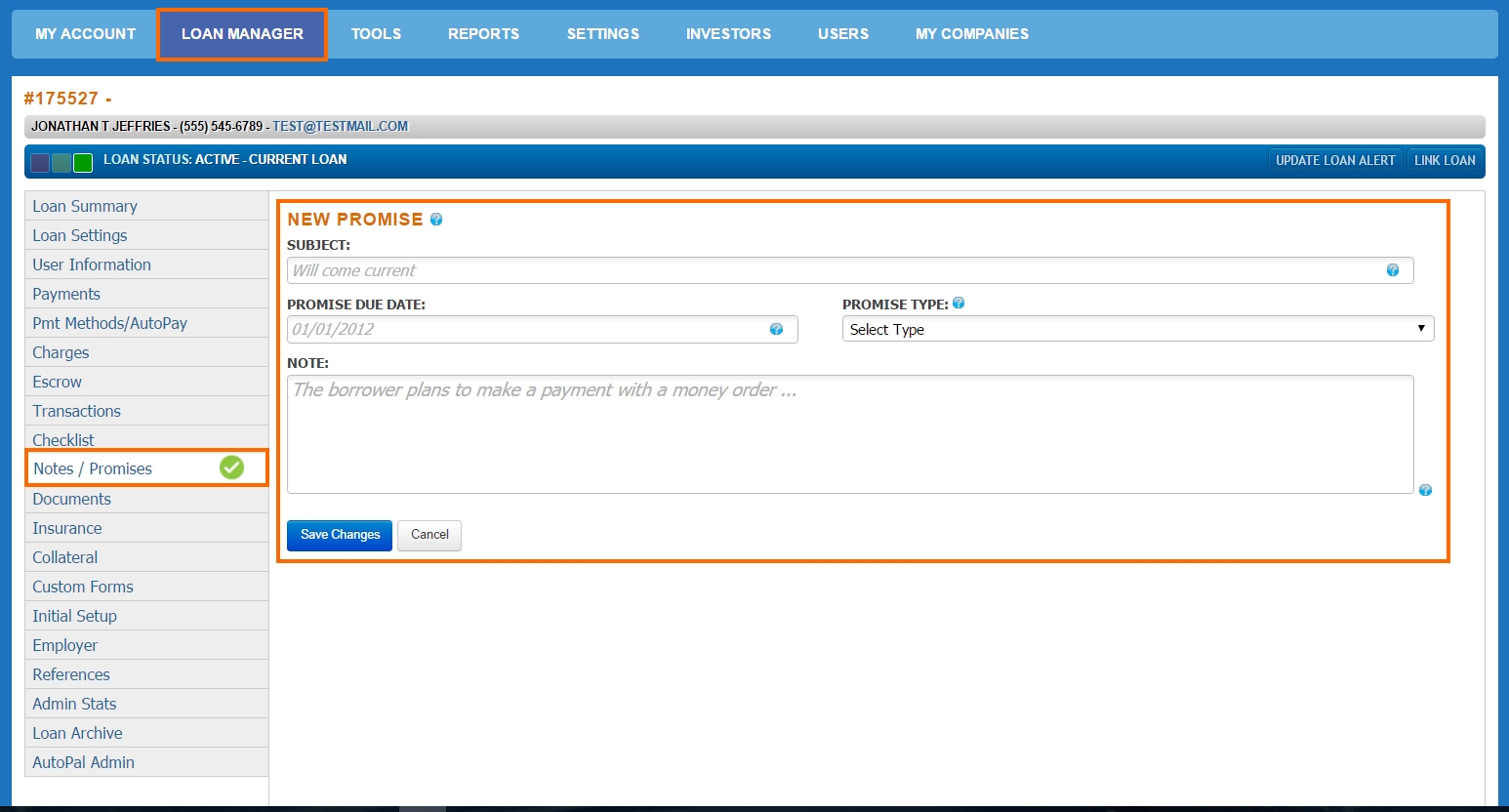This screenshot has height=812, width=1509.
Task: Click the purple loan status square
Action: (x=40, y=163)
